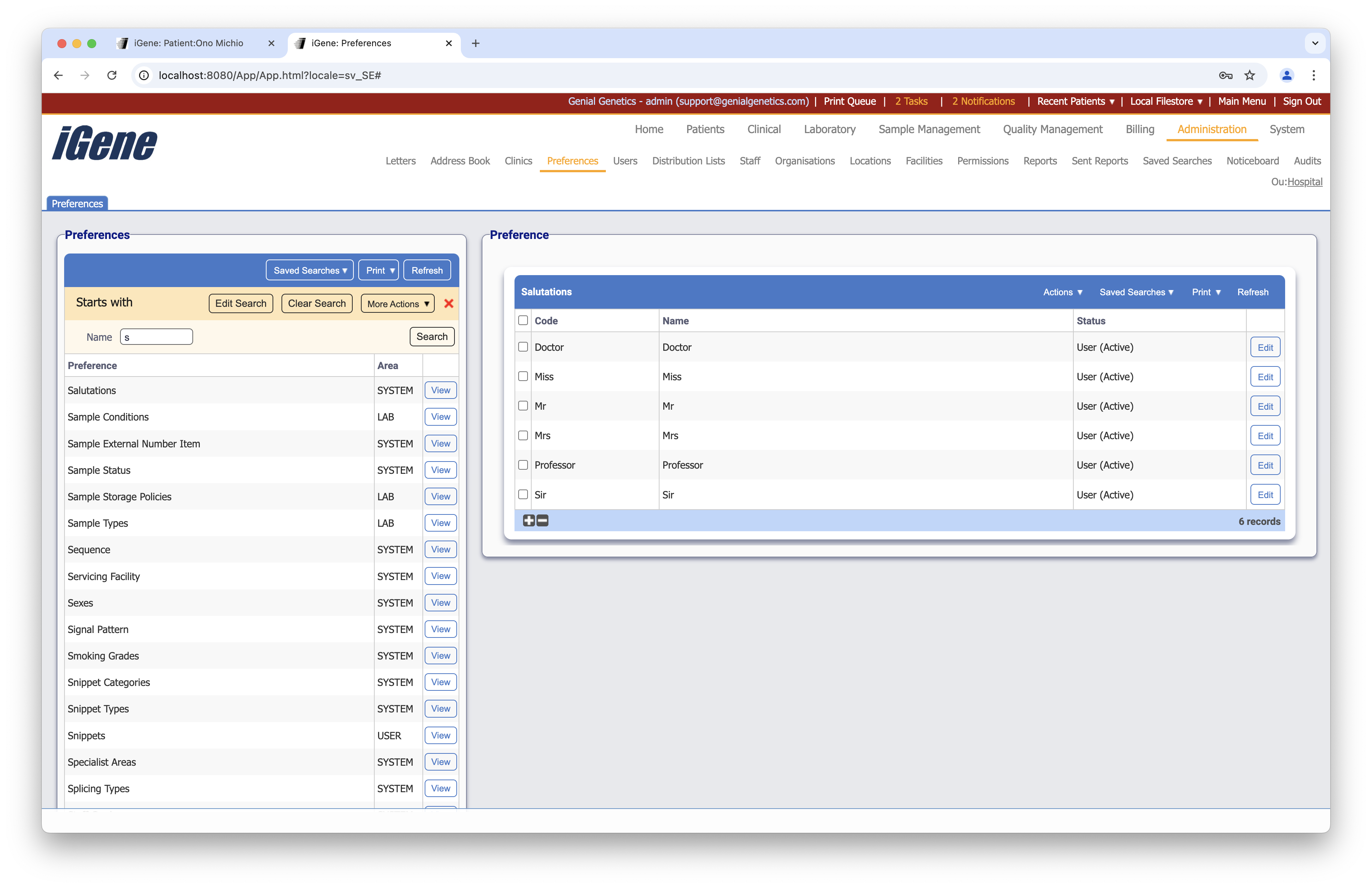Click the Name search input field

156,337
